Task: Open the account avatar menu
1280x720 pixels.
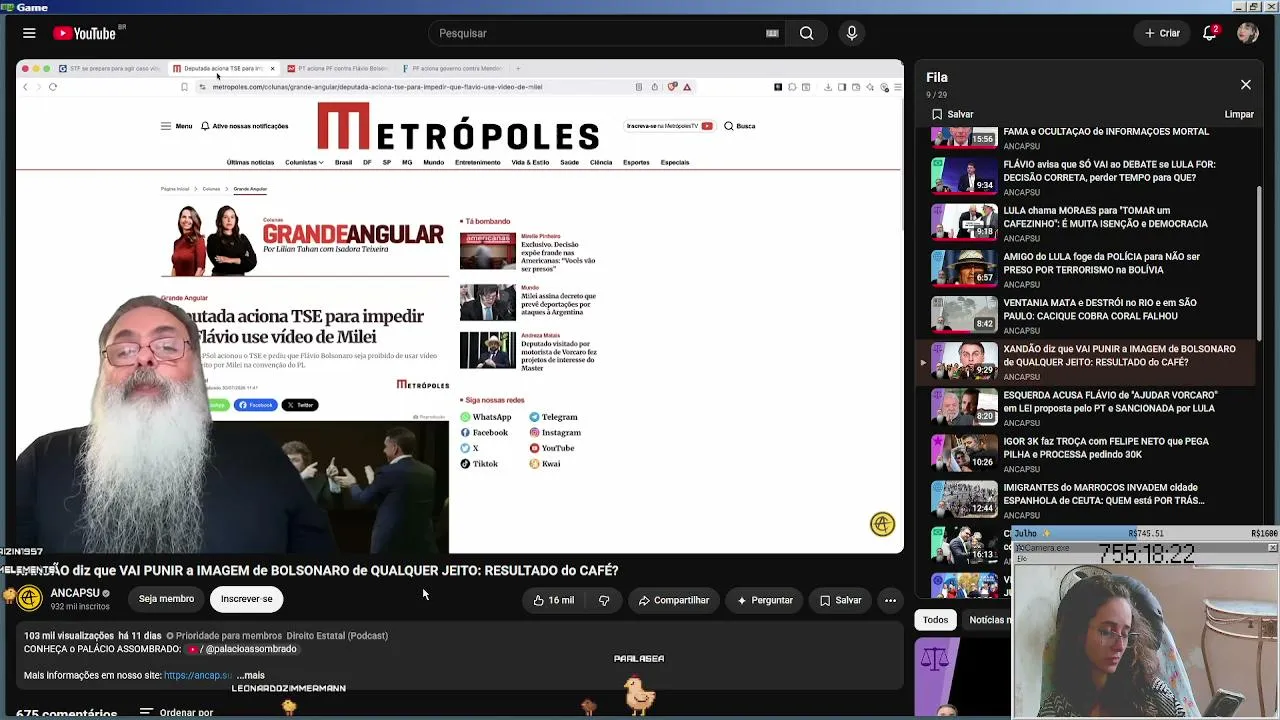Action: pos(1247,33)
